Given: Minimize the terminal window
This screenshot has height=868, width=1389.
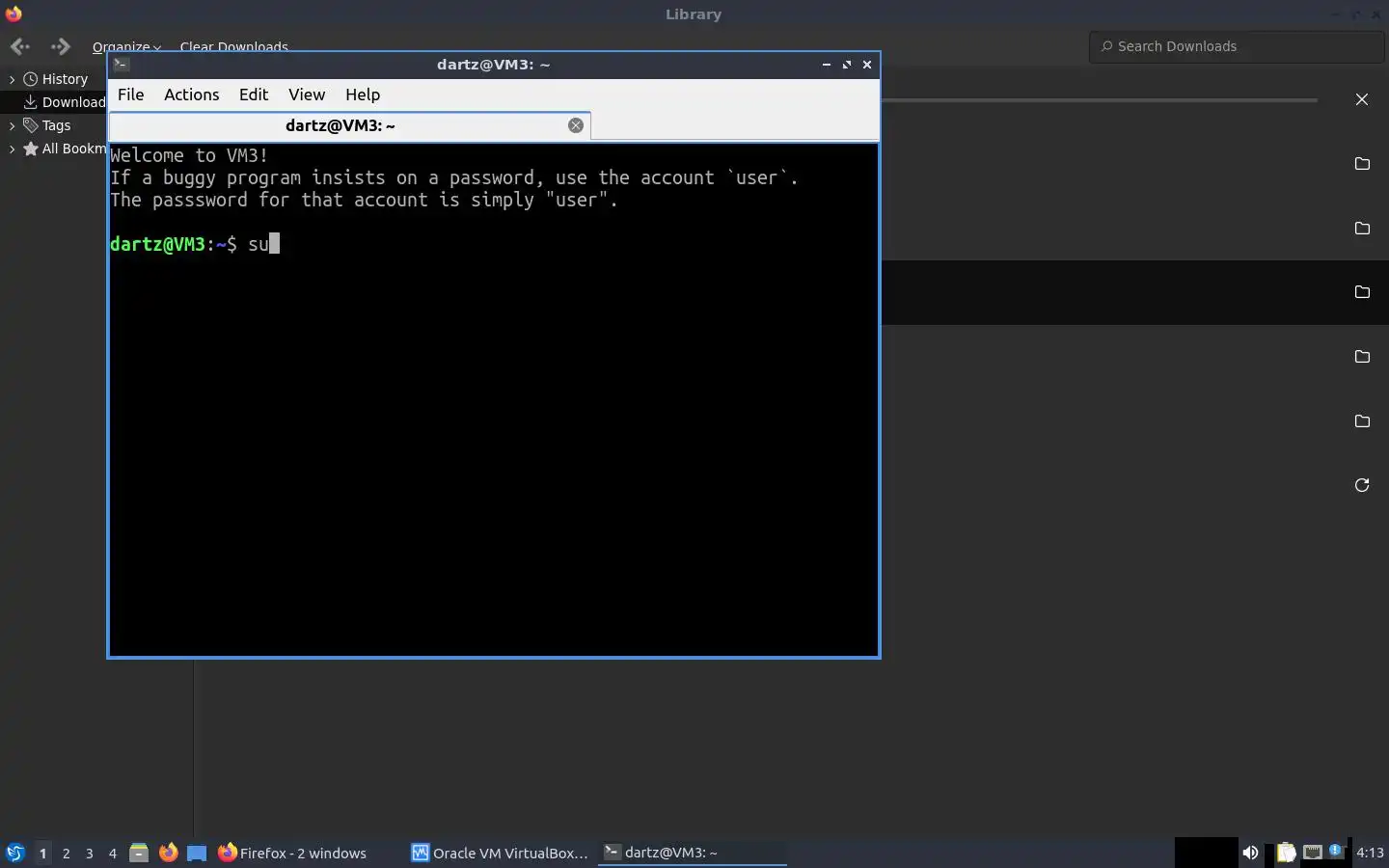Looking at the screenshot, I should click(827, 65).
